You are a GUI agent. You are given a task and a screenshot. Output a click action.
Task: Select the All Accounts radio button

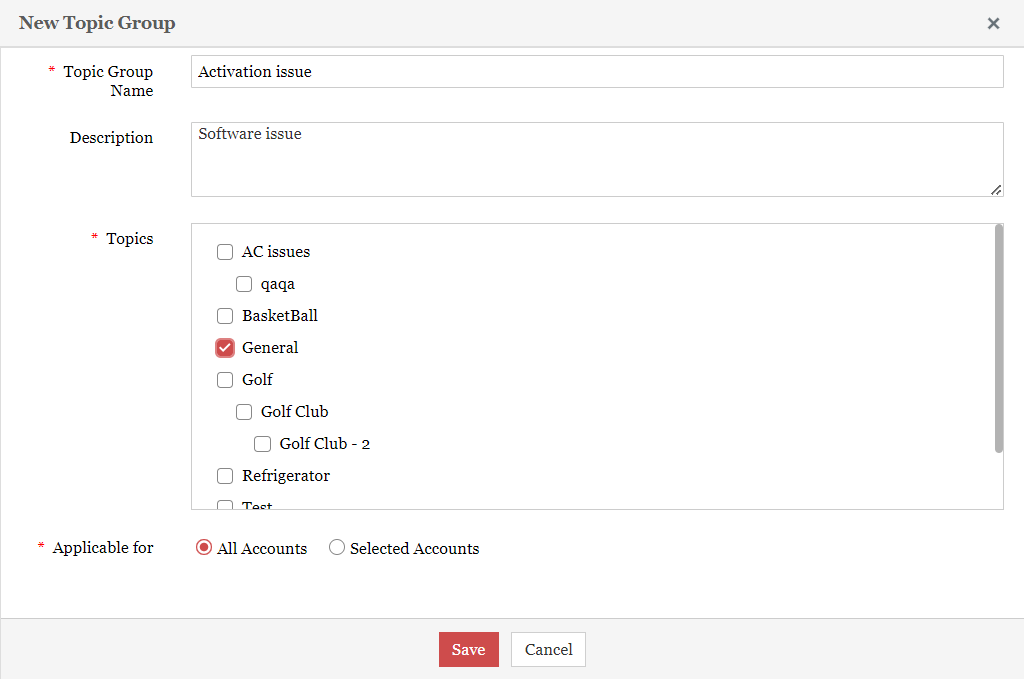204,548
